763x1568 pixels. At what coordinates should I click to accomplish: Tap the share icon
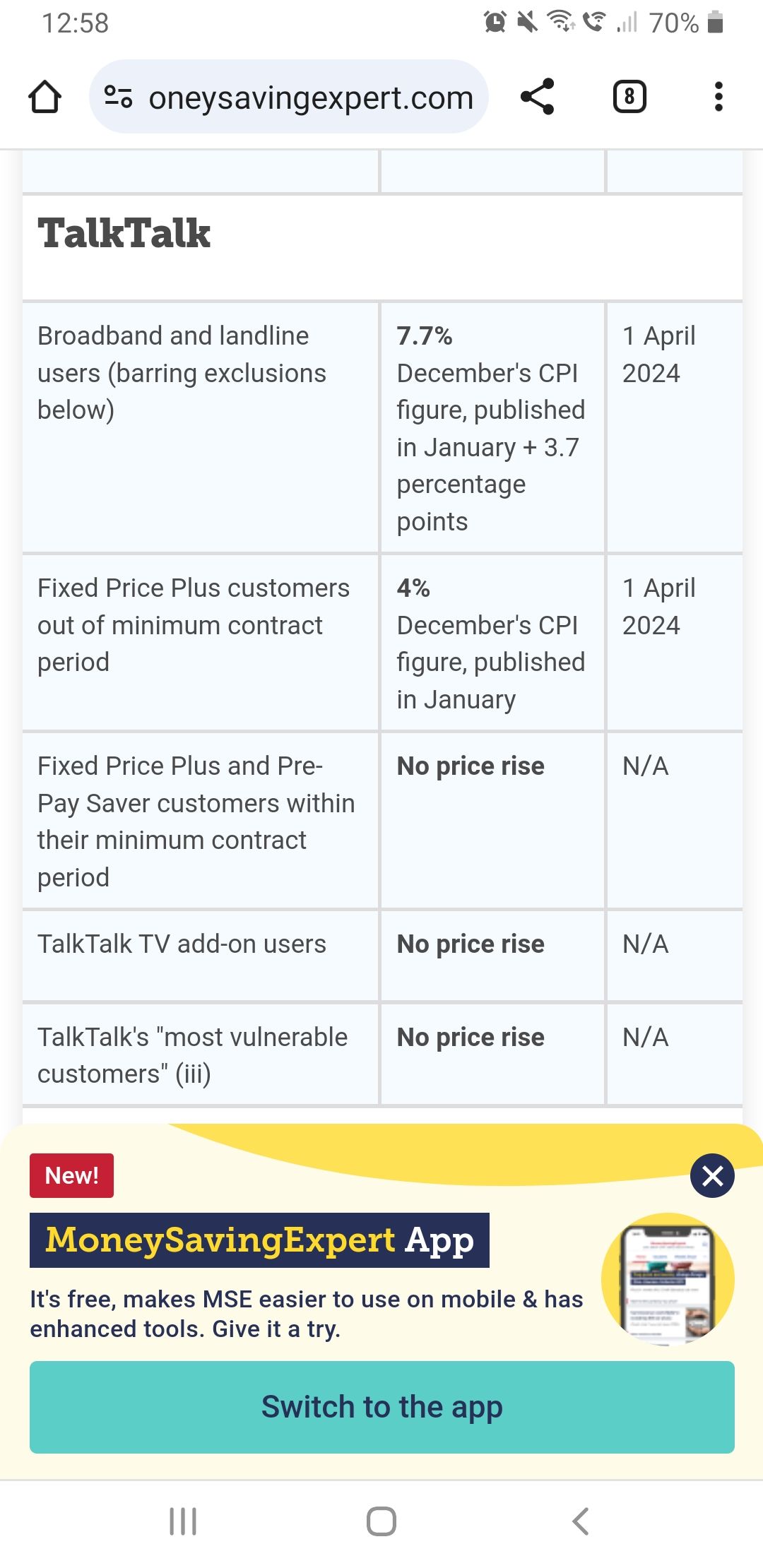538,97
